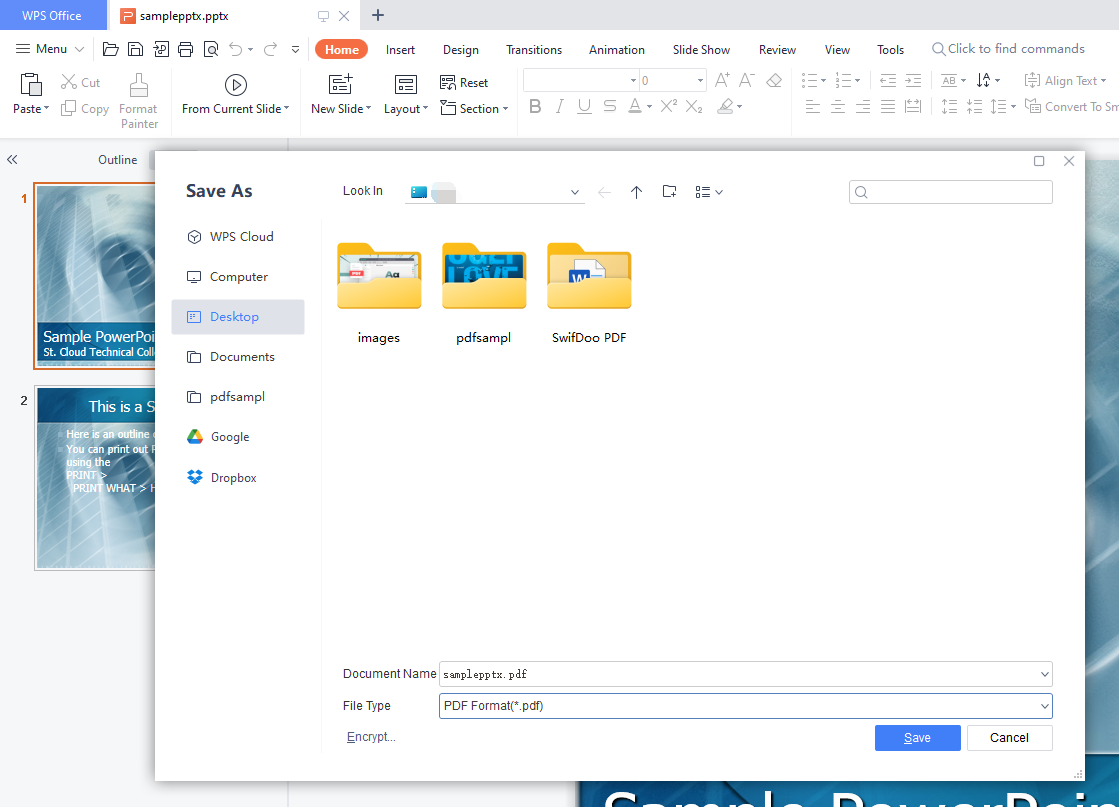1119x807 pixels.
Task: Click the Increase Font Size icon
Action: [x=721, y=79]
